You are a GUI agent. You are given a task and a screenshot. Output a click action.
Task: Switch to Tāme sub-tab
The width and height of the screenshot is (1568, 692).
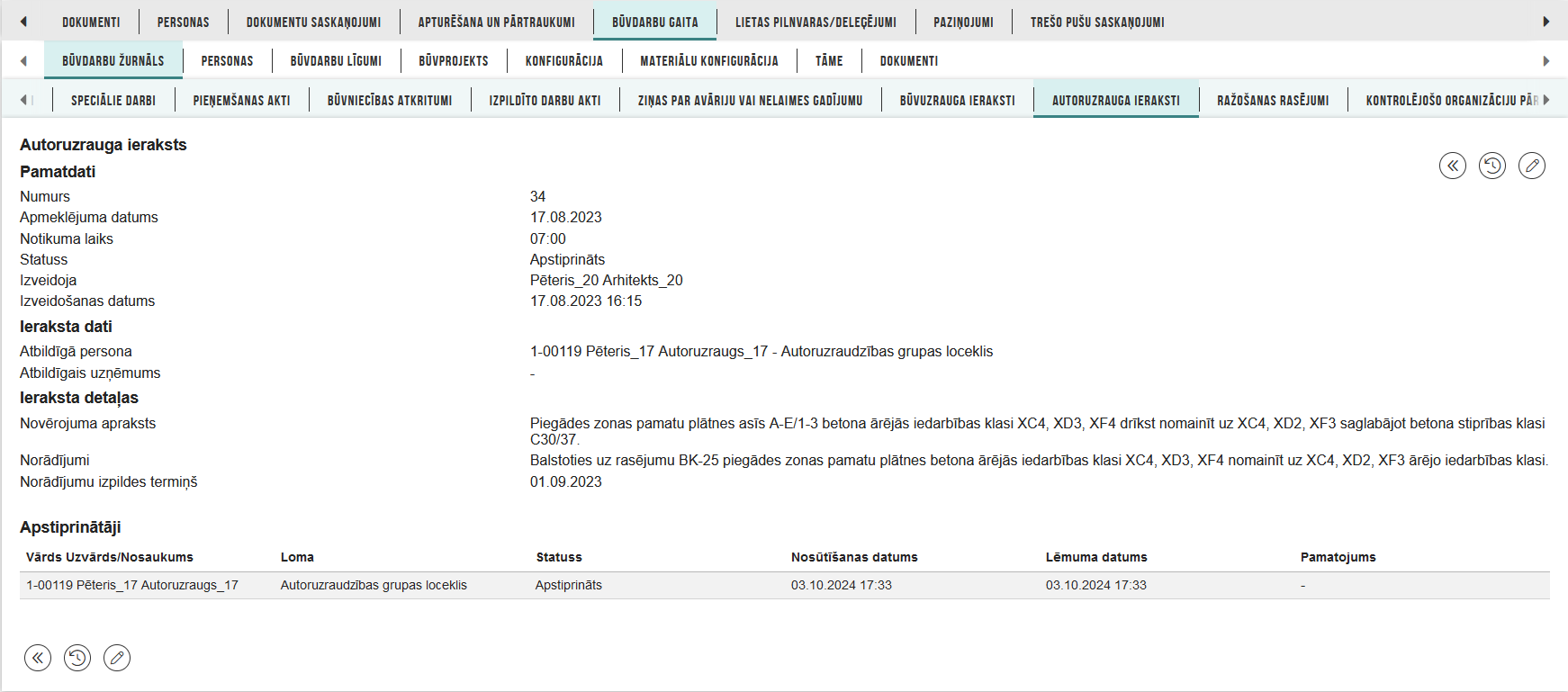(829, 61)
